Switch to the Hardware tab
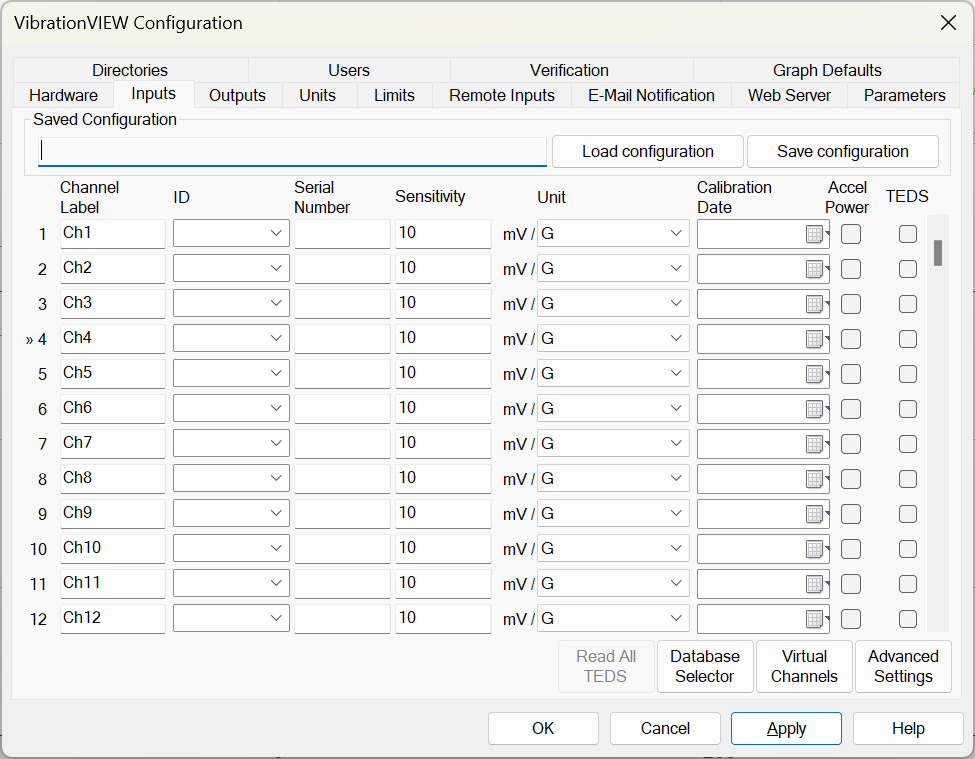 pyautogui.click(x=63, y=95)
